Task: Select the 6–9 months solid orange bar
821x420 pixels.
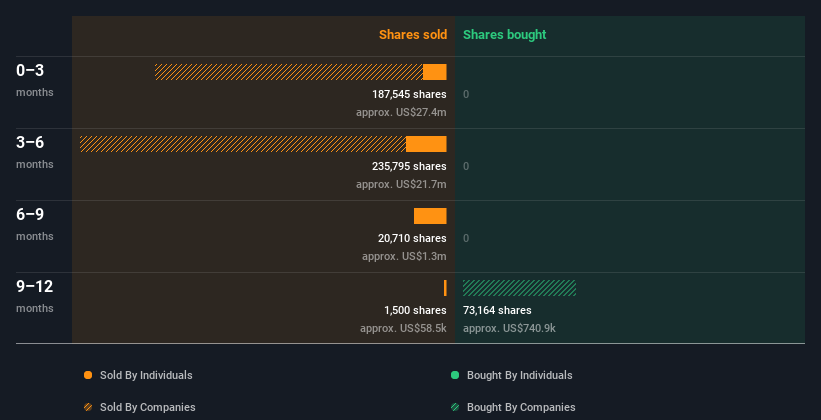Action: pos(430,216)
